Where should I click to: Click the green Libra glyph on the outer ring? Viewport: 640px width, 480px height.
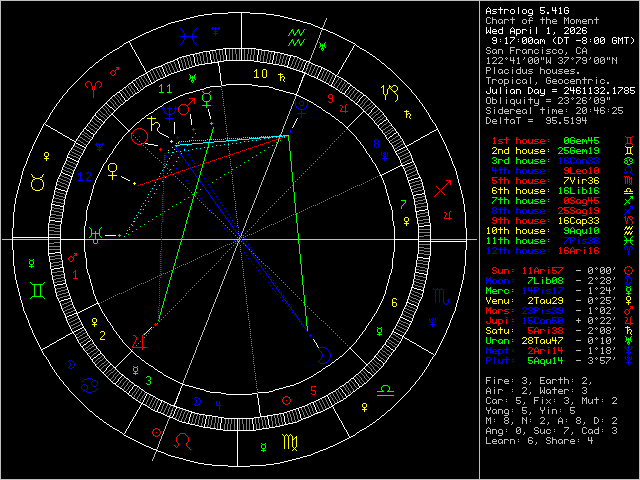click(x=385, y=390)
